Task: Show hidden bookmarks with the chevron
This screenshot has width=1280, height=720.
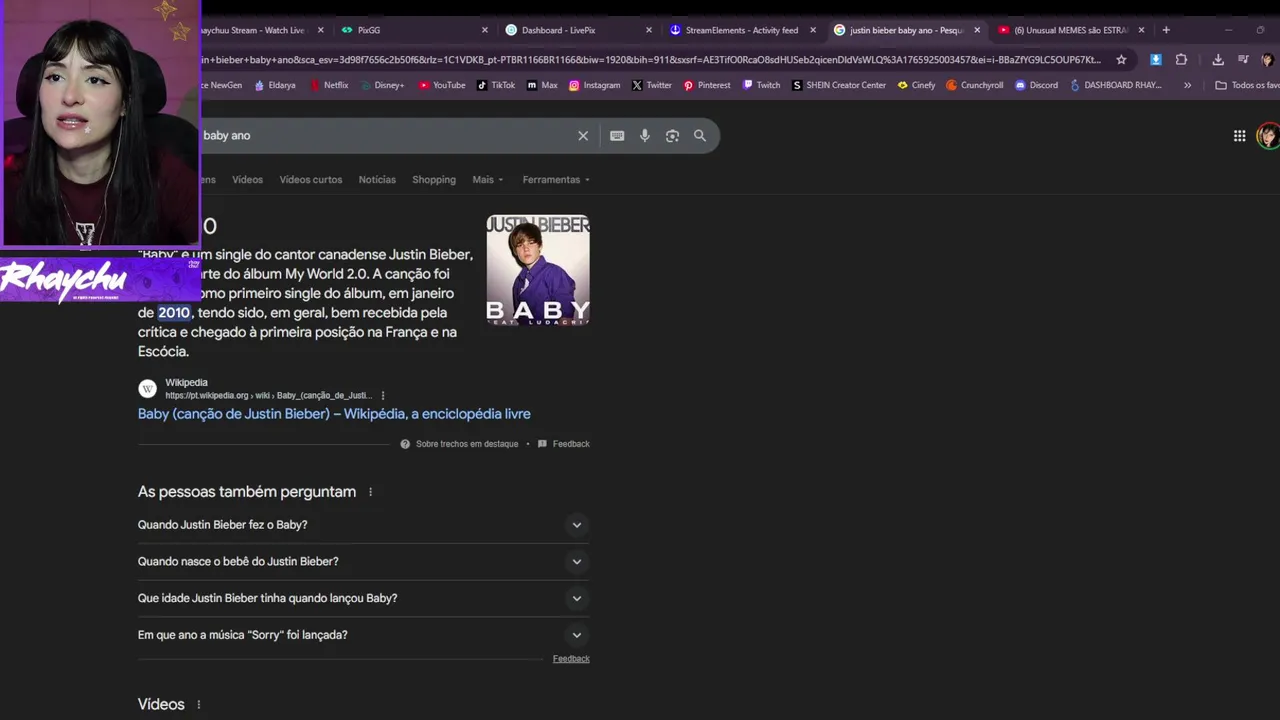Action: click(1187, 85)
